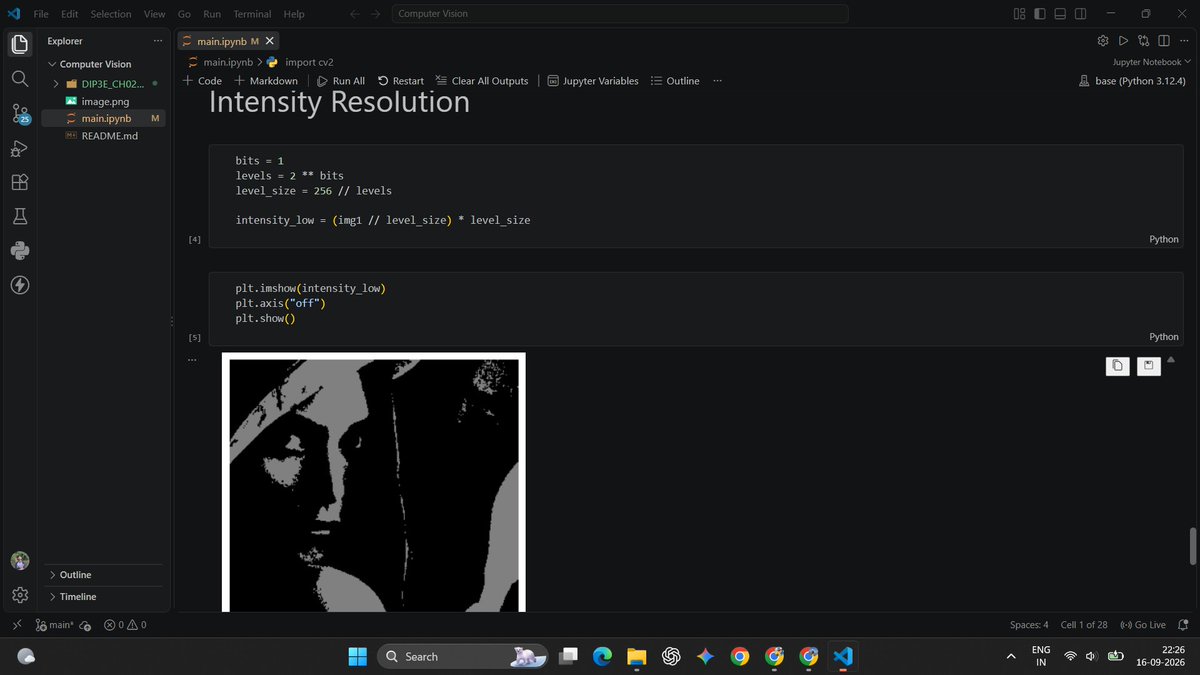
Task: Open notebook settings gear in editor toolbar
Action: pyautogui.click(x=1103, y=41)
